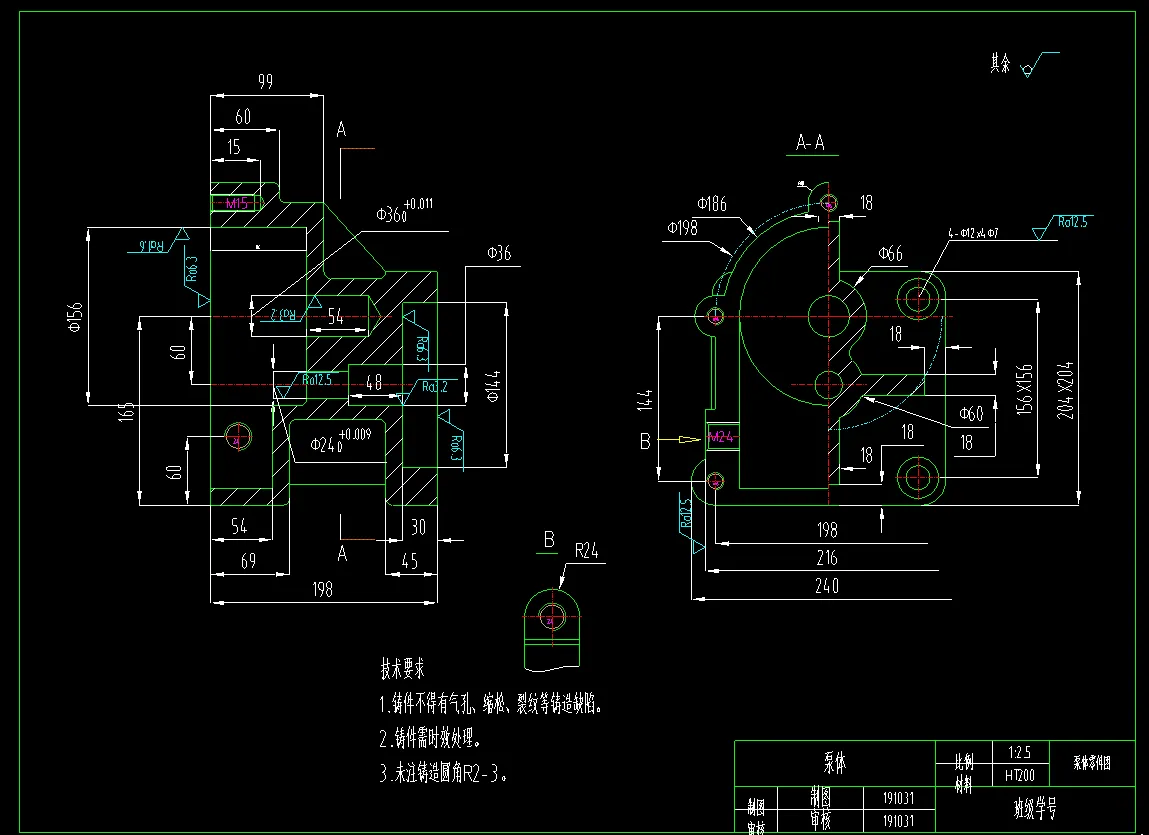Viewport: 1149px width, 835px height.
Task: Click the "技术要求" heading
Action: click(402, 669)
